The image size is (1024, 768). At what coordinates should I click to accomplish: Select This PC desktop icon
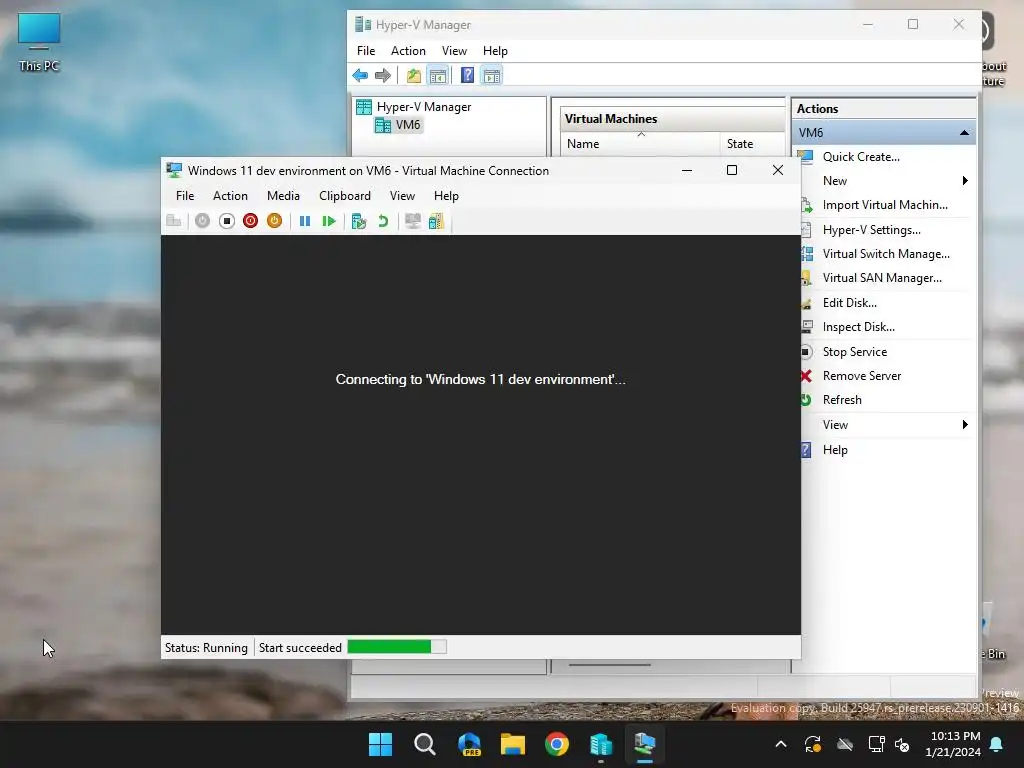click(39, 42)
